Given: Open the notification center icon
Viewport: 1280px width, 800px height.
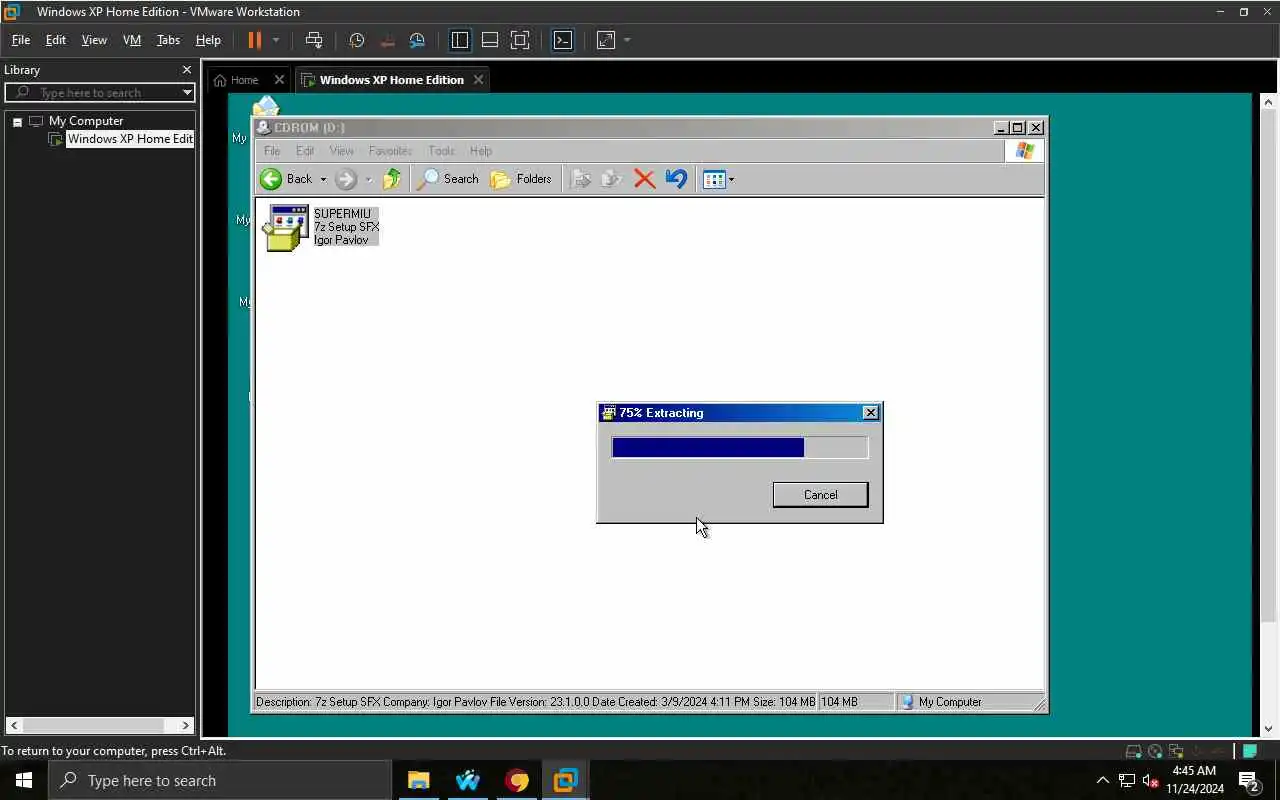Looking at the screenshot, I should pyautogui.click(x=1249, y=781).
